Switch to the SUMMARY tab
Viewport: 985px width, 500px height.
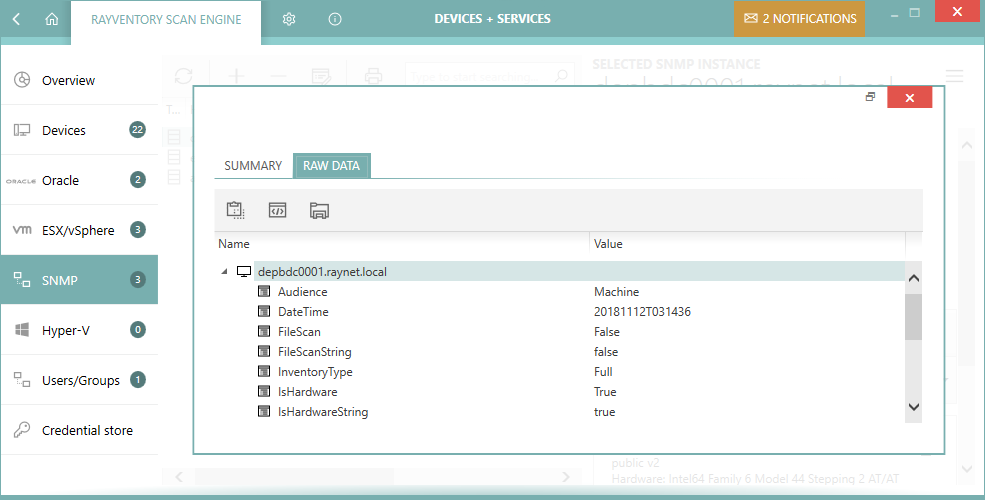(253, 166)
